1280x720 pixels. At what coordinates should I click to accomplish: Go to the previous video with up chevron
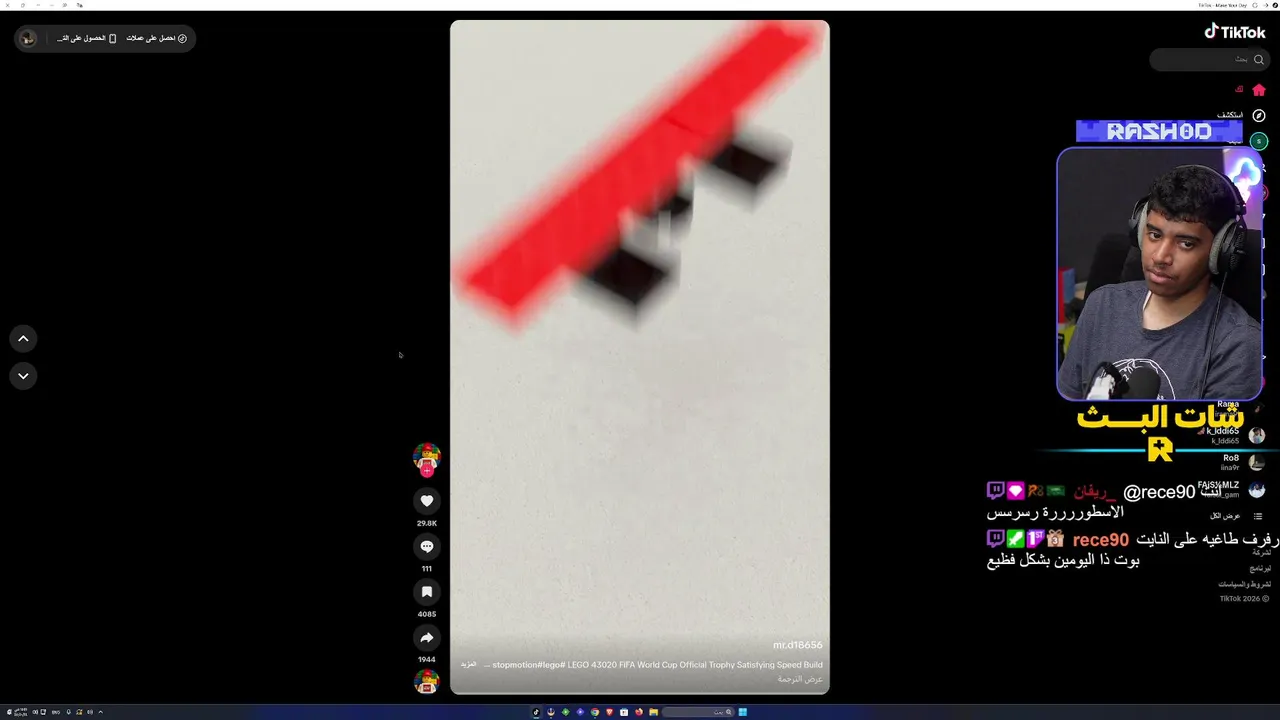23,339
